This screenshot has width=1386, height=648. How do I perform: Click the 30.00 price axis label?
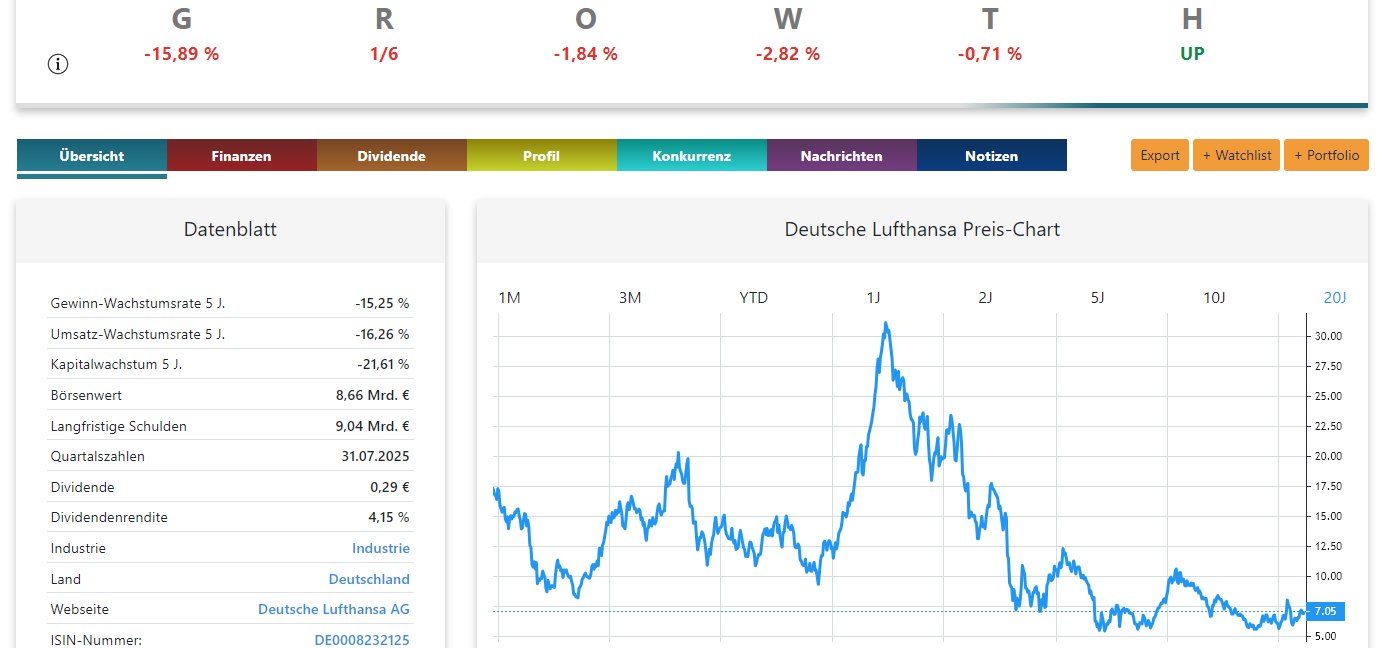click(1328, 336)
